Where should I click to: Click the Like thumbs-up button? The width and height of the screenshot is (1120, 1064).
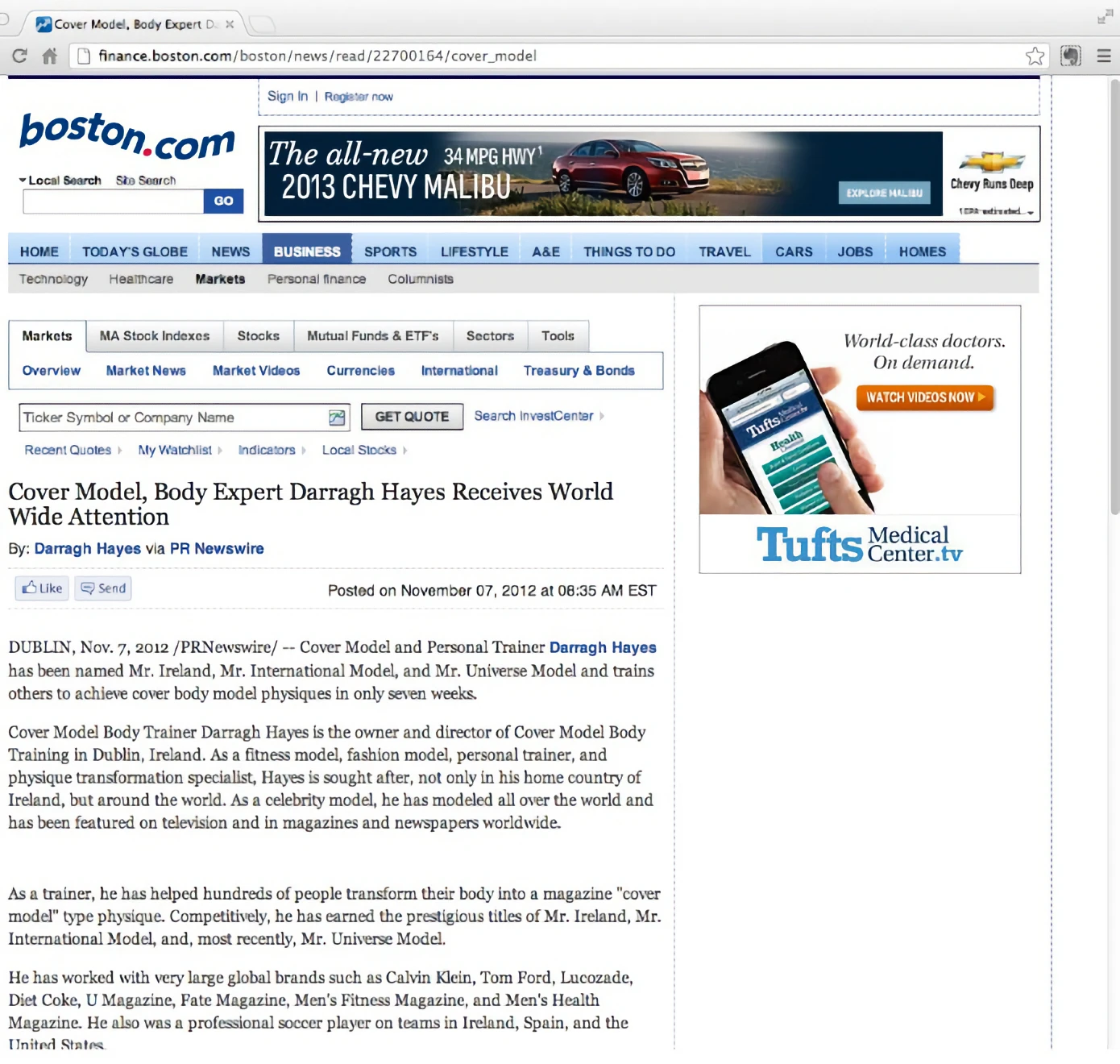(42, 588)
